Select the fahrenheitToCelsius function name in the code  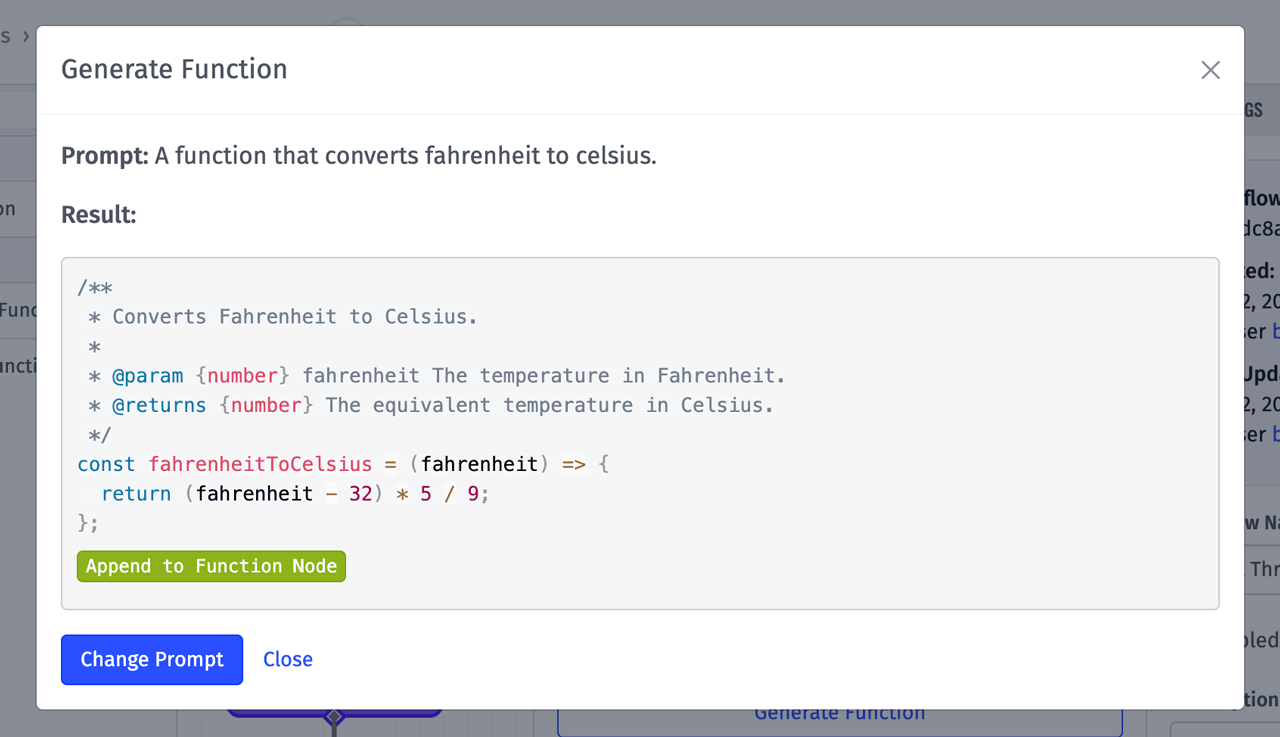click(258, 463)
